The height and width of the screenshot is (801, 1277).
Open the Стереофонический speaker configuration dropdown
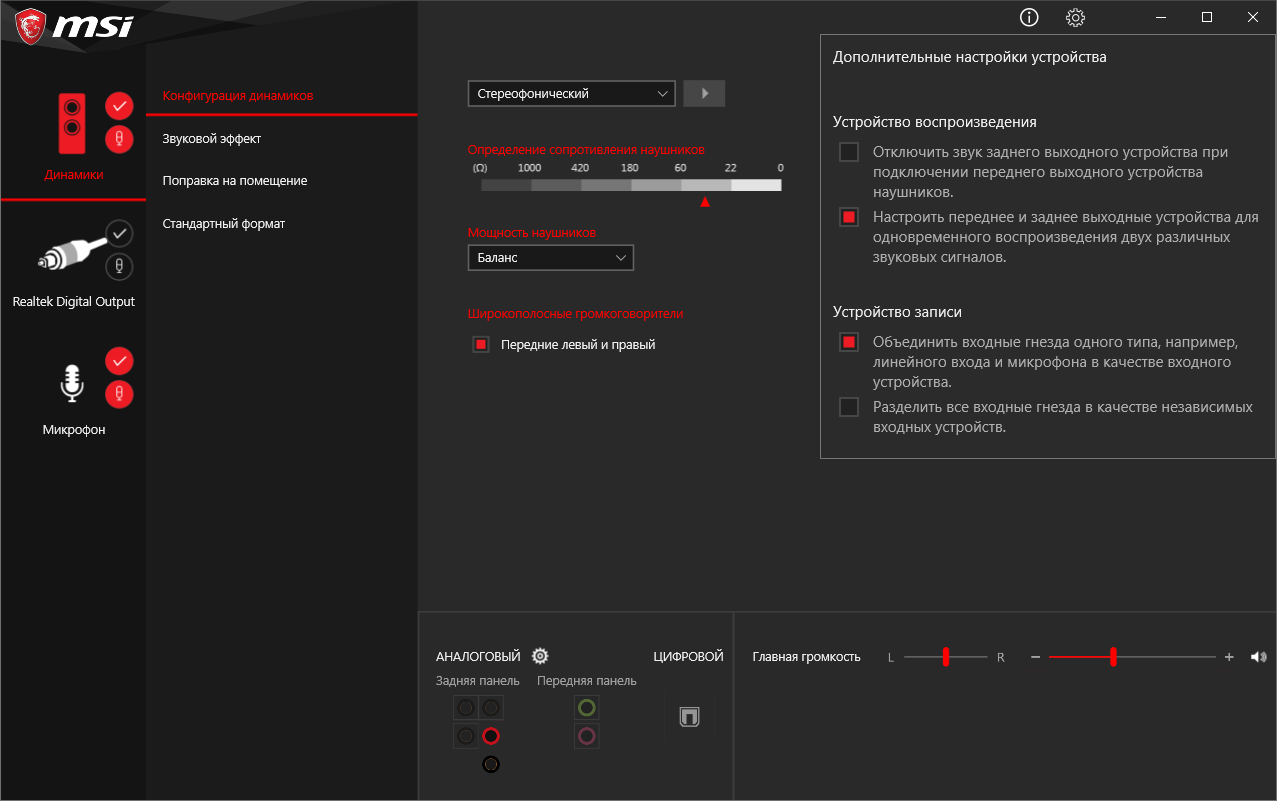click(572, 93)
